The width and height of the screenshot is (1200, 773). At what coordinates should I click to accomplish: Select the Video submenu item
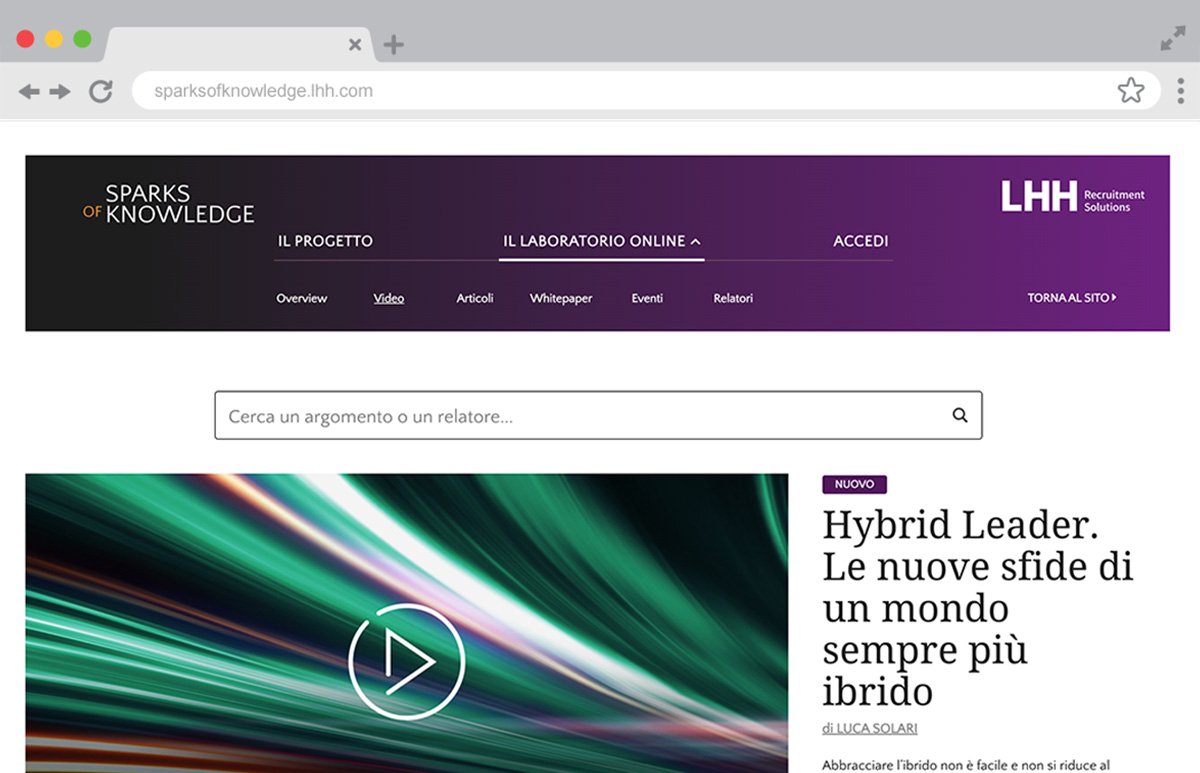[x=389, y=298]
